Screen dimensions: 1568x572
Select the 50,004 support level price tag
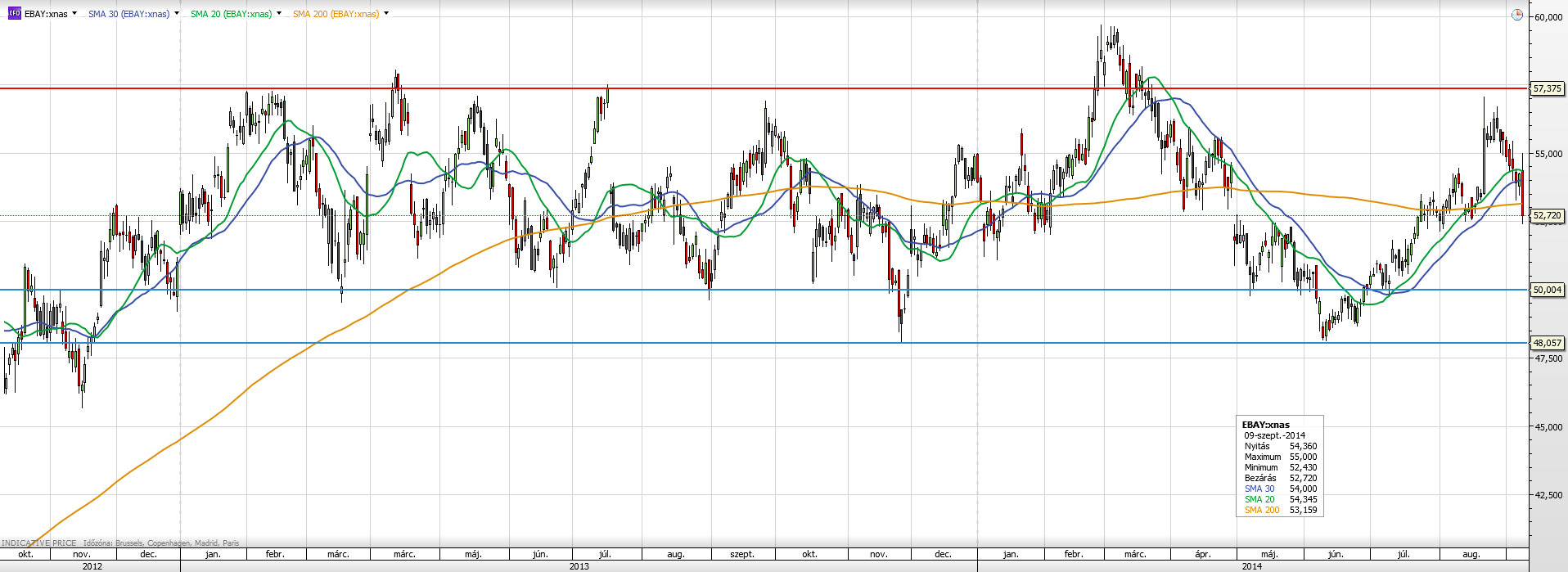pyautogui.click(x=1547, y=290)
